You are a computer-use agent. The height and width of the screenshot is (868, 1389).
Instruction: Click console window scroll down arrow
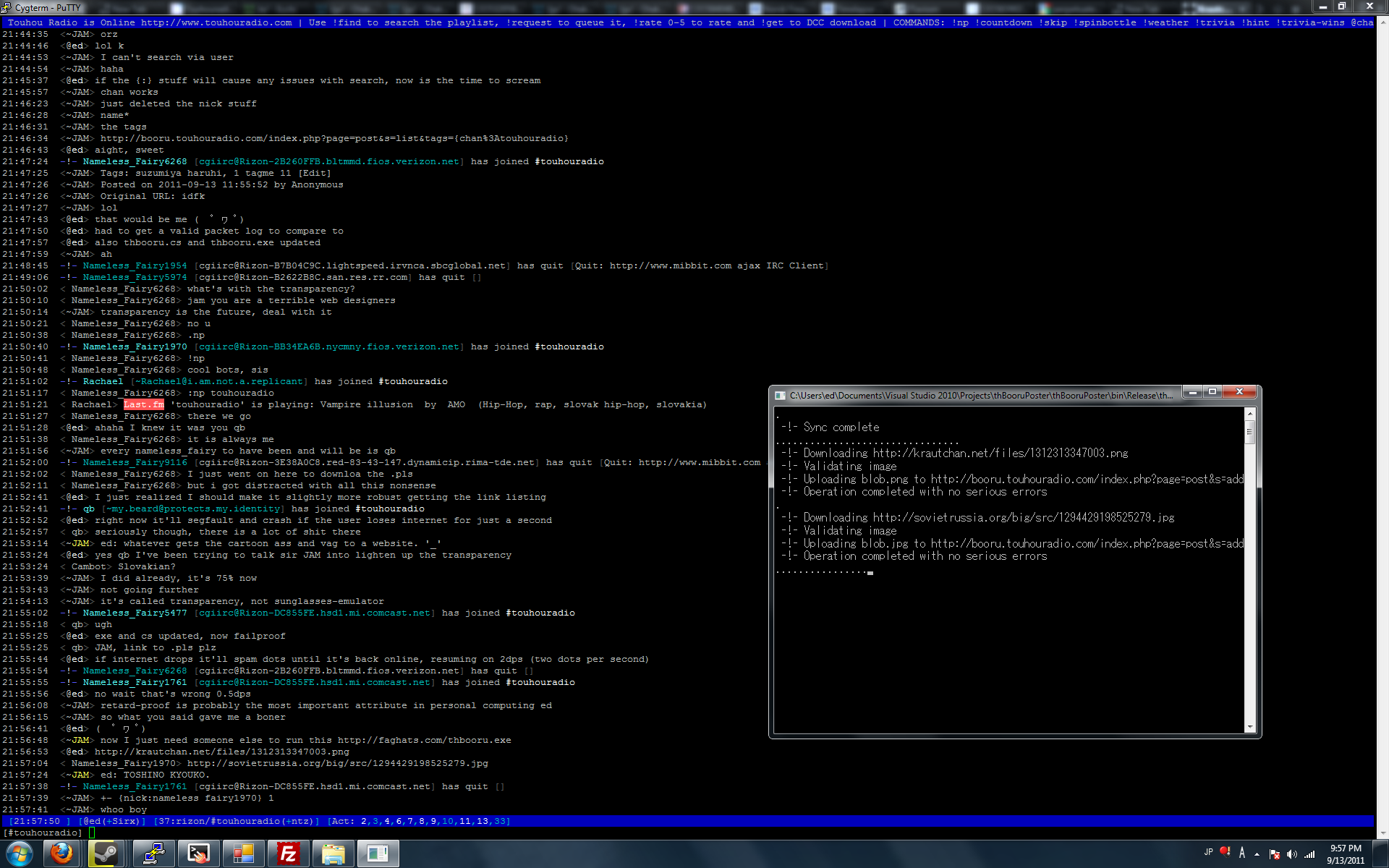(1249, 727)
